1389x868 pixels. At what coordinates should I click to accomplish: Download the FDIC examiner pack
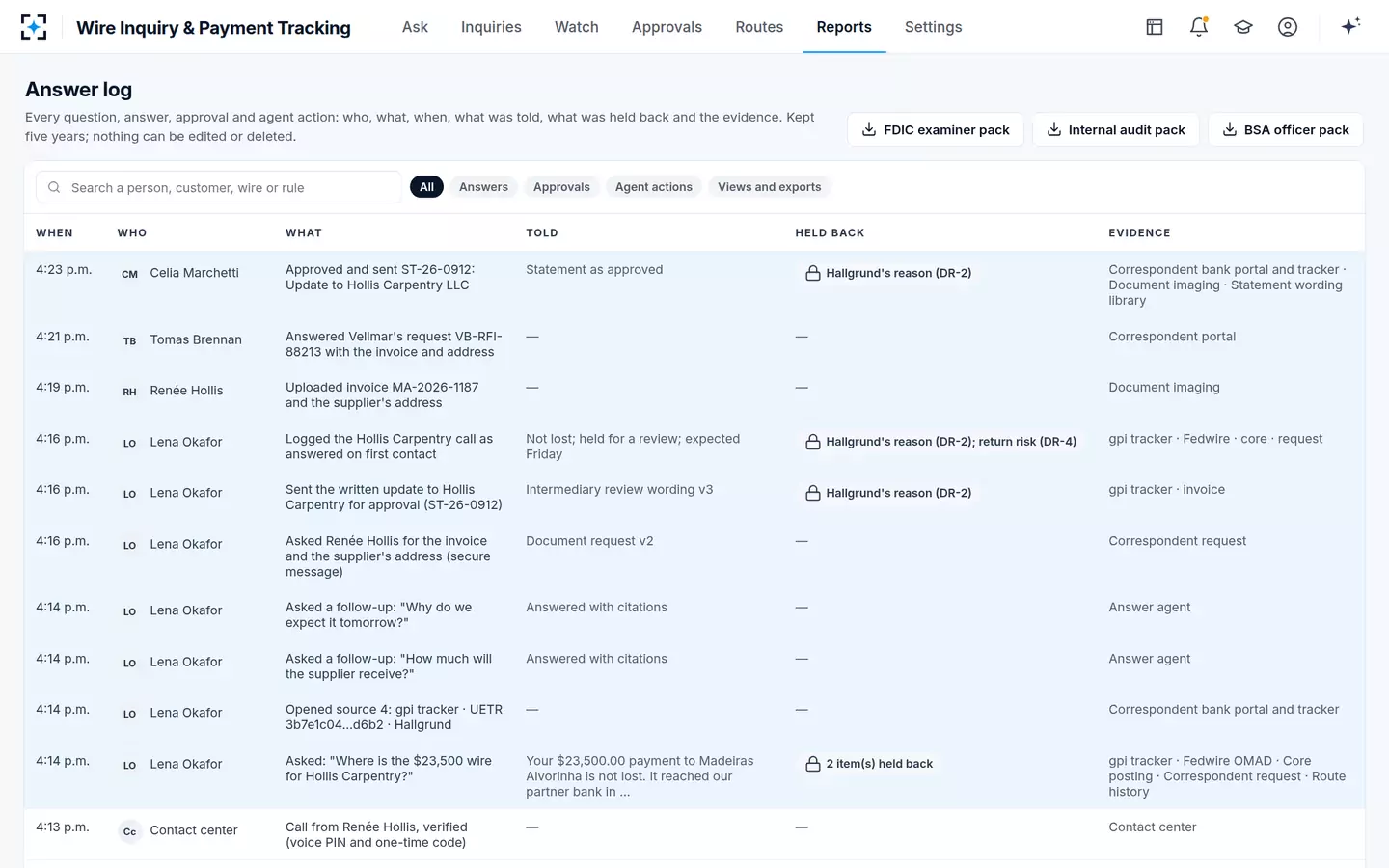click(x=936, y=129)
